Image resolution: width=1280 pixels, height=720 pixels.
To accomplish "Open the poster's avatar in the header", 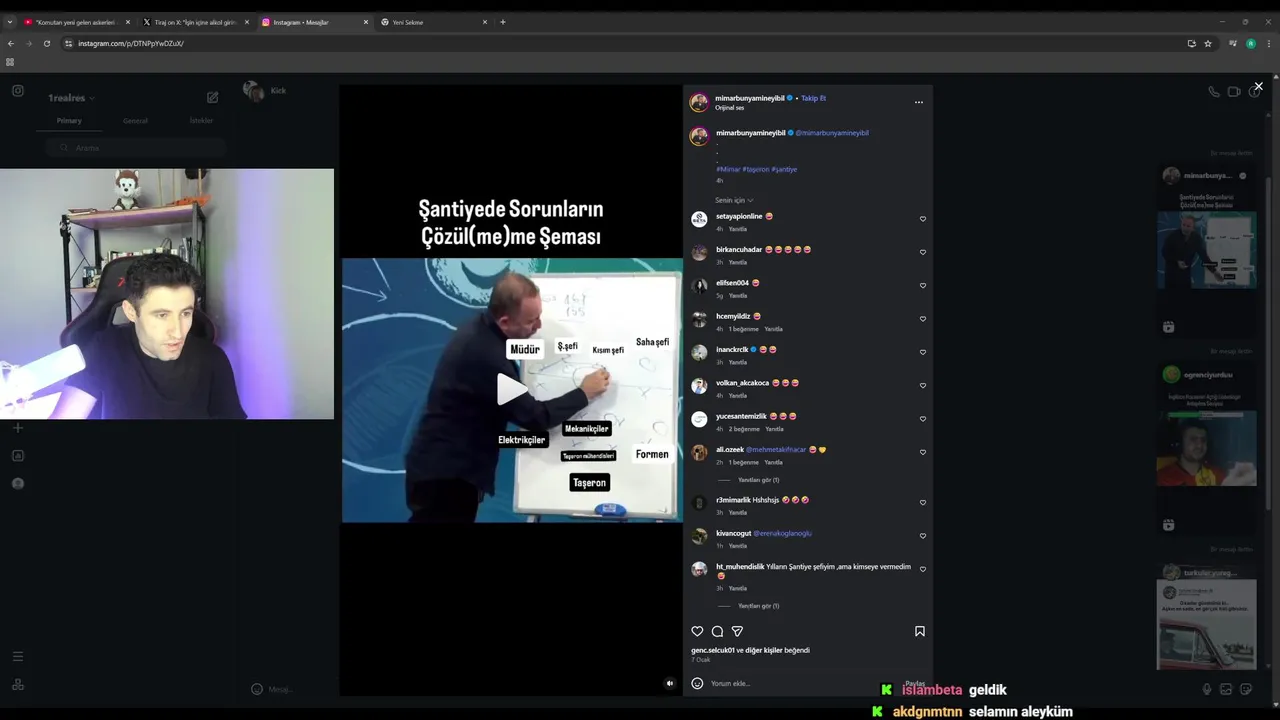I will (x=699, y=102).
